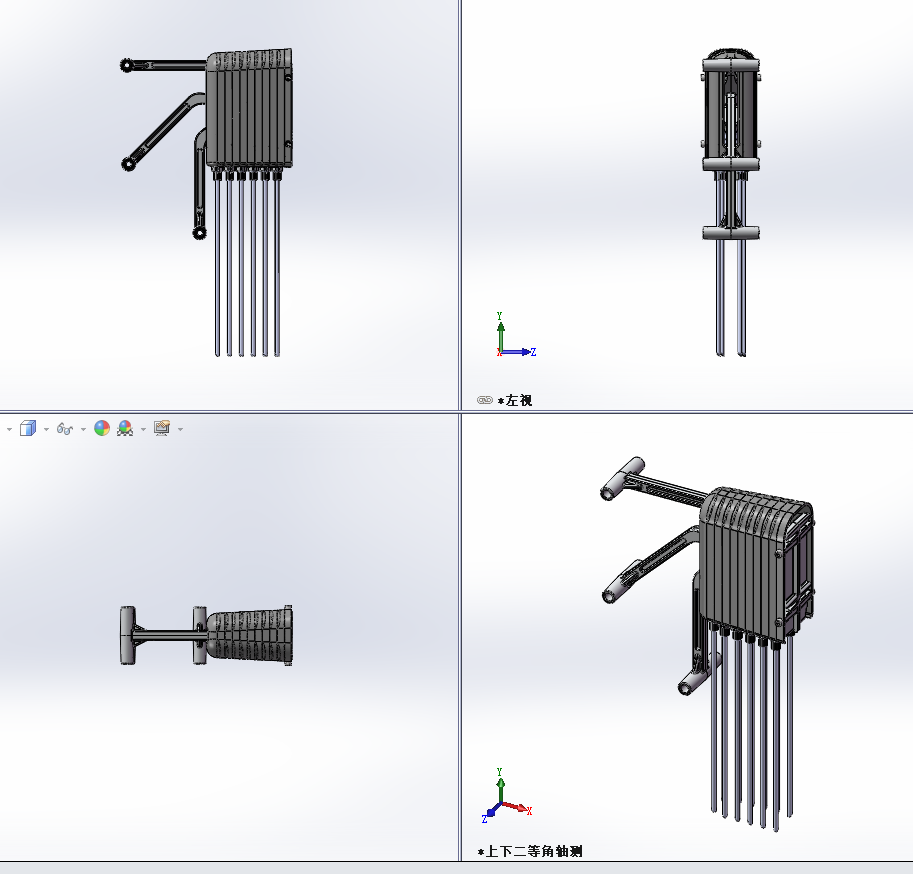Expand the Hide/Show Items dropdown arrow
Screen dimensions: 913x874
pyautogui.click(x=83, y=429)
